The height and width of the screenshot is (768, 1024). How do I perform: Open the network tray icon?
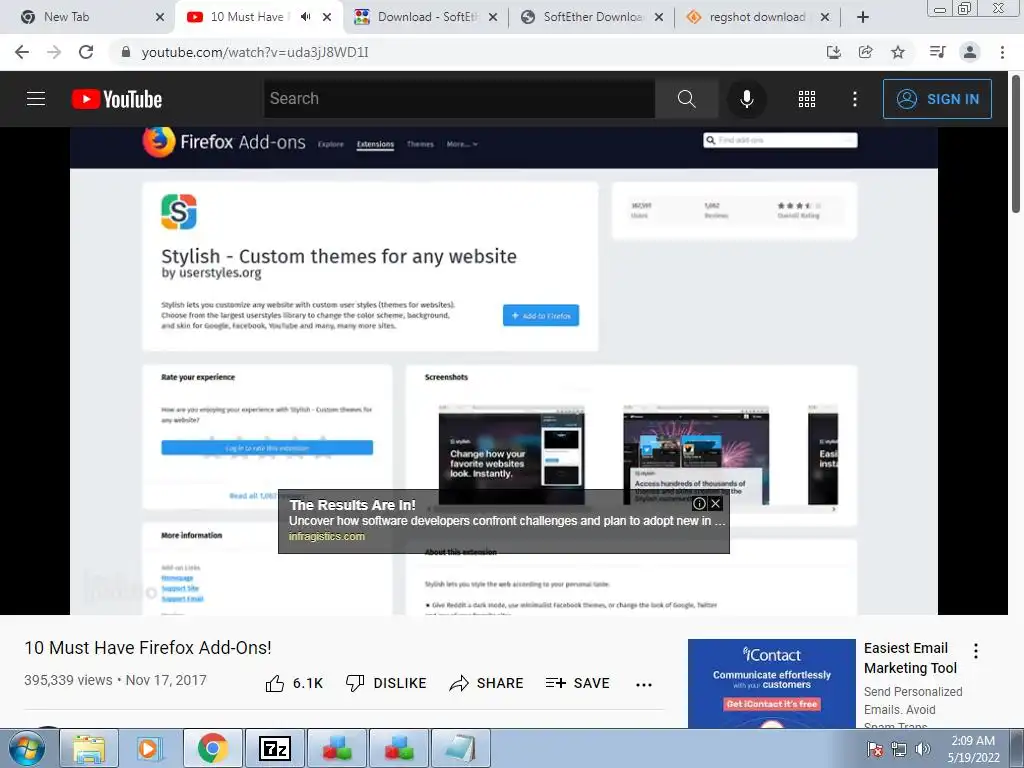(899, 749)
